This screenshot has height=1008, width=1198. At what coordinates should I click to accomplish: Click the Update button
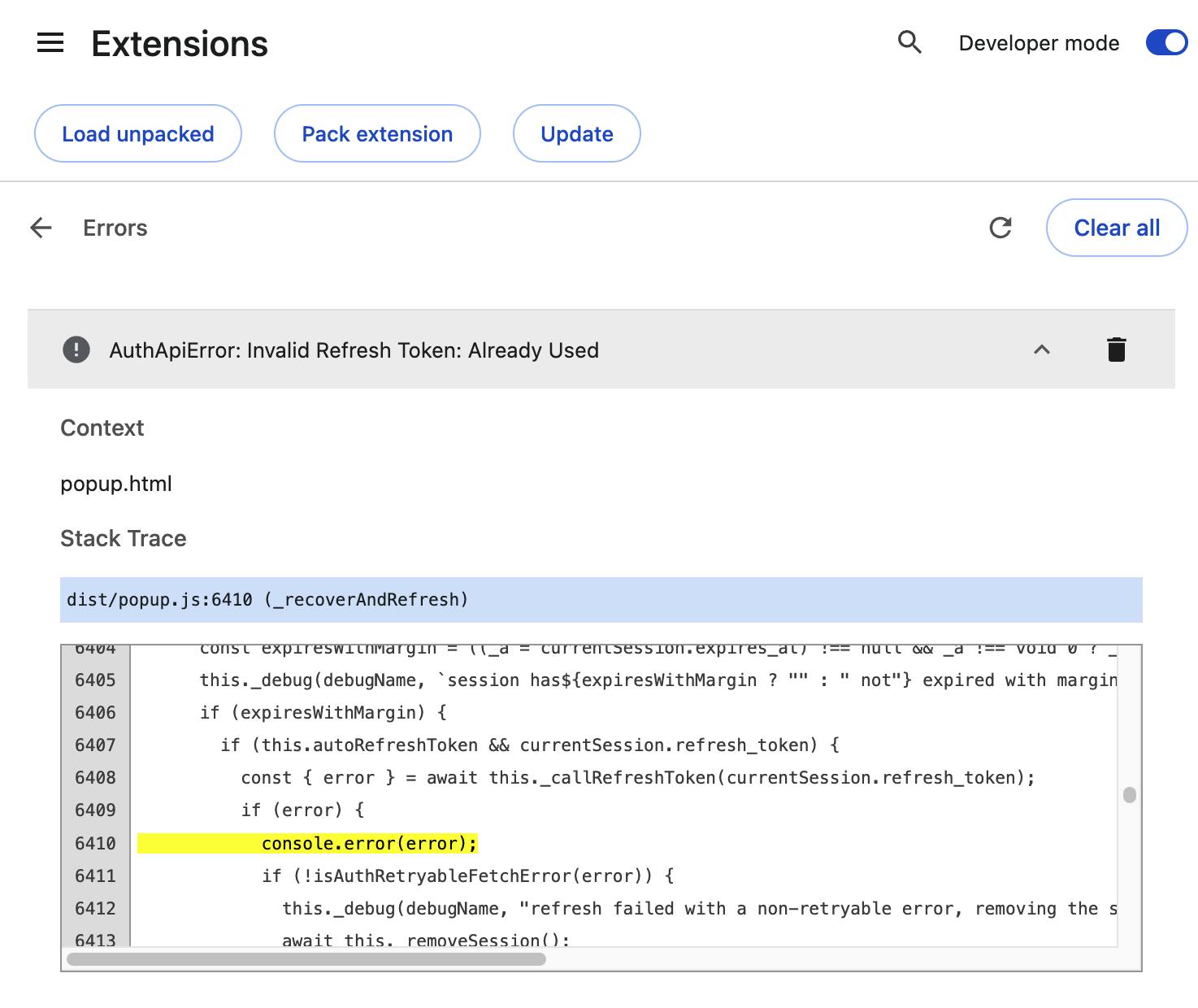(577, 133)
